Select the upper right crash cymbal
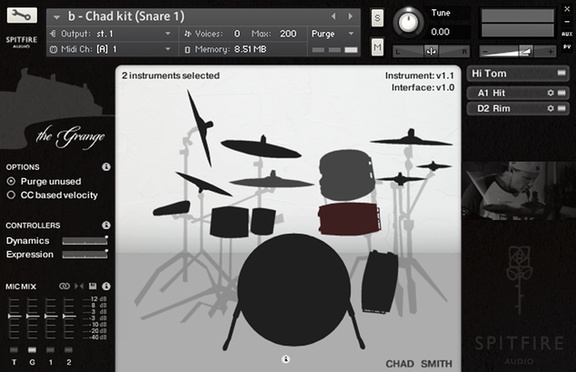This screenshot has height=372, width=576. coord(411,140)
